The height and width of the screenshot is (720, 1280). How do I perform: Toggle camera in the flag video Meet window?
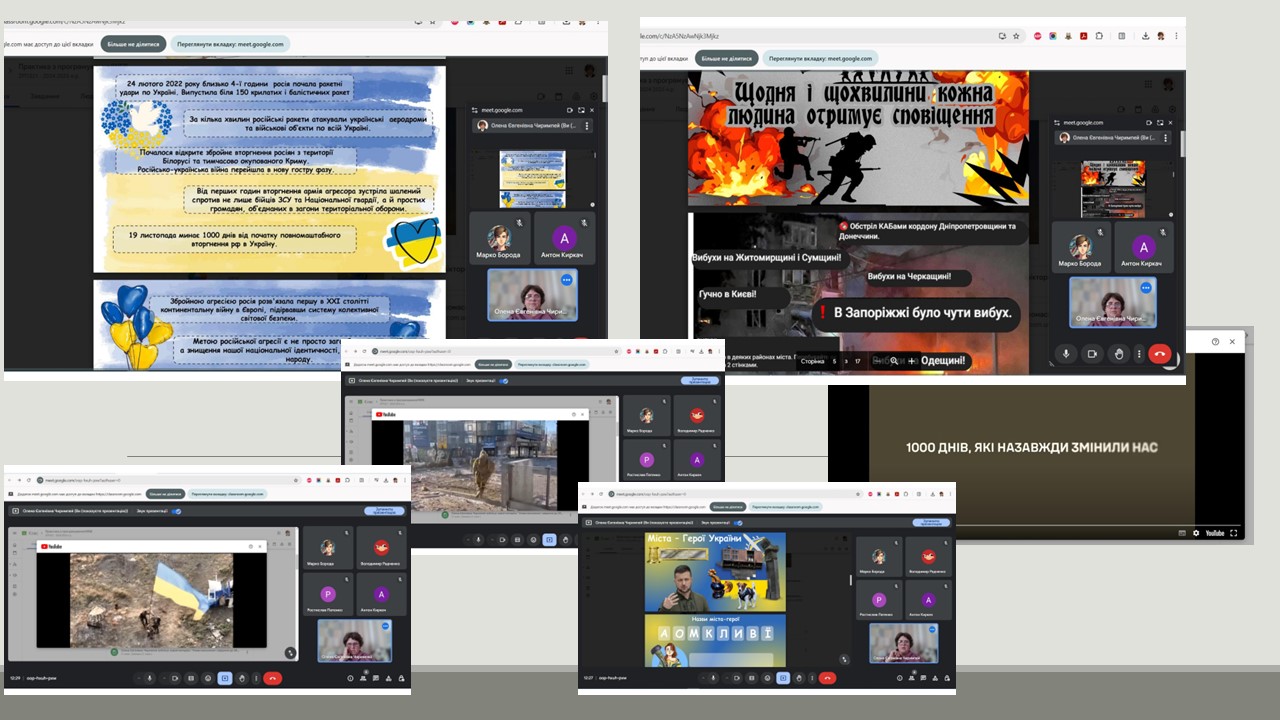pos(175,678)
